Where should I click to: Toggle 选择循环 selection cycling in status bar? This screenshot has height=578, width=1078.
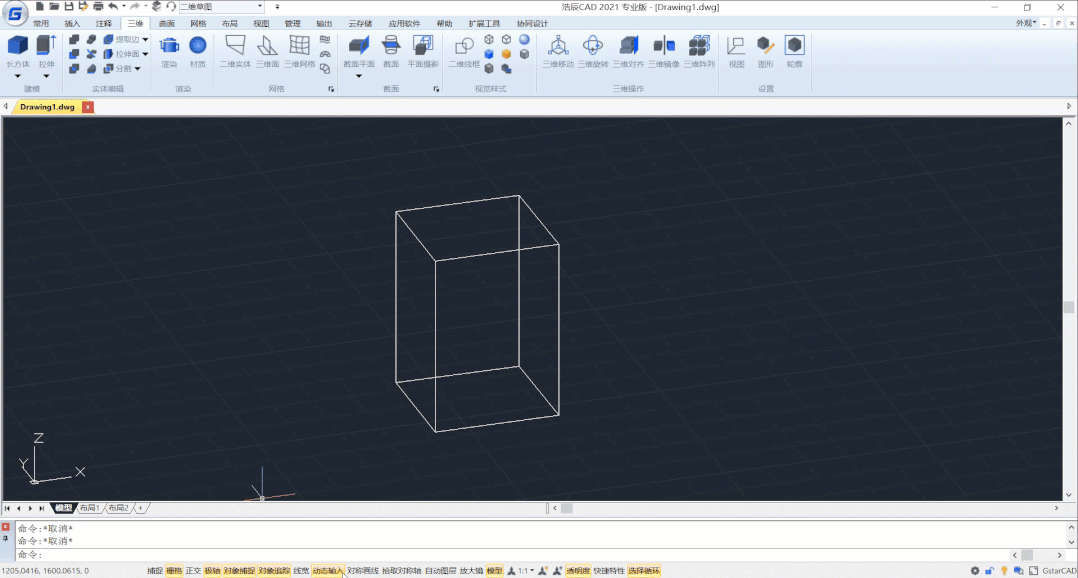pos(644,570)
